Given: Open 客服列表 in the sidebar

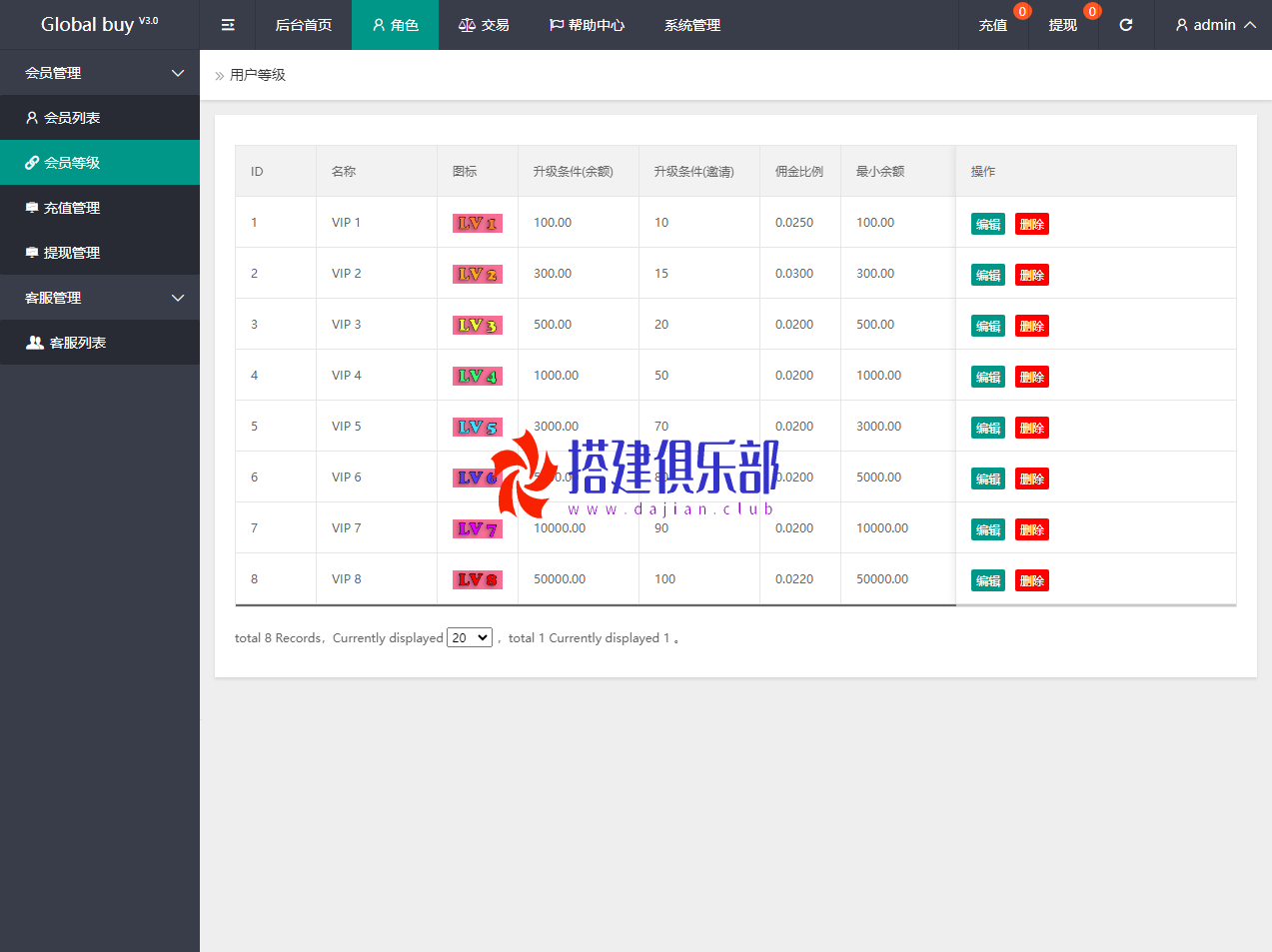Looking at the screenshot, I should [100, 343].
